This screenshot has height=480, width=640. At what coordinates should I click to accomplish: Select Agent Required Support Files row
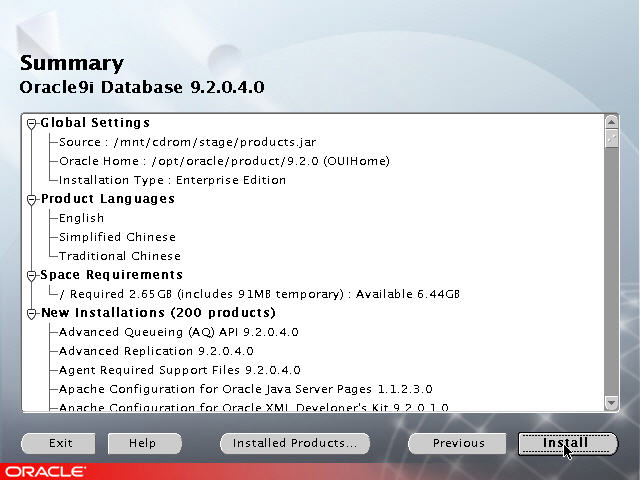(180, 370)
